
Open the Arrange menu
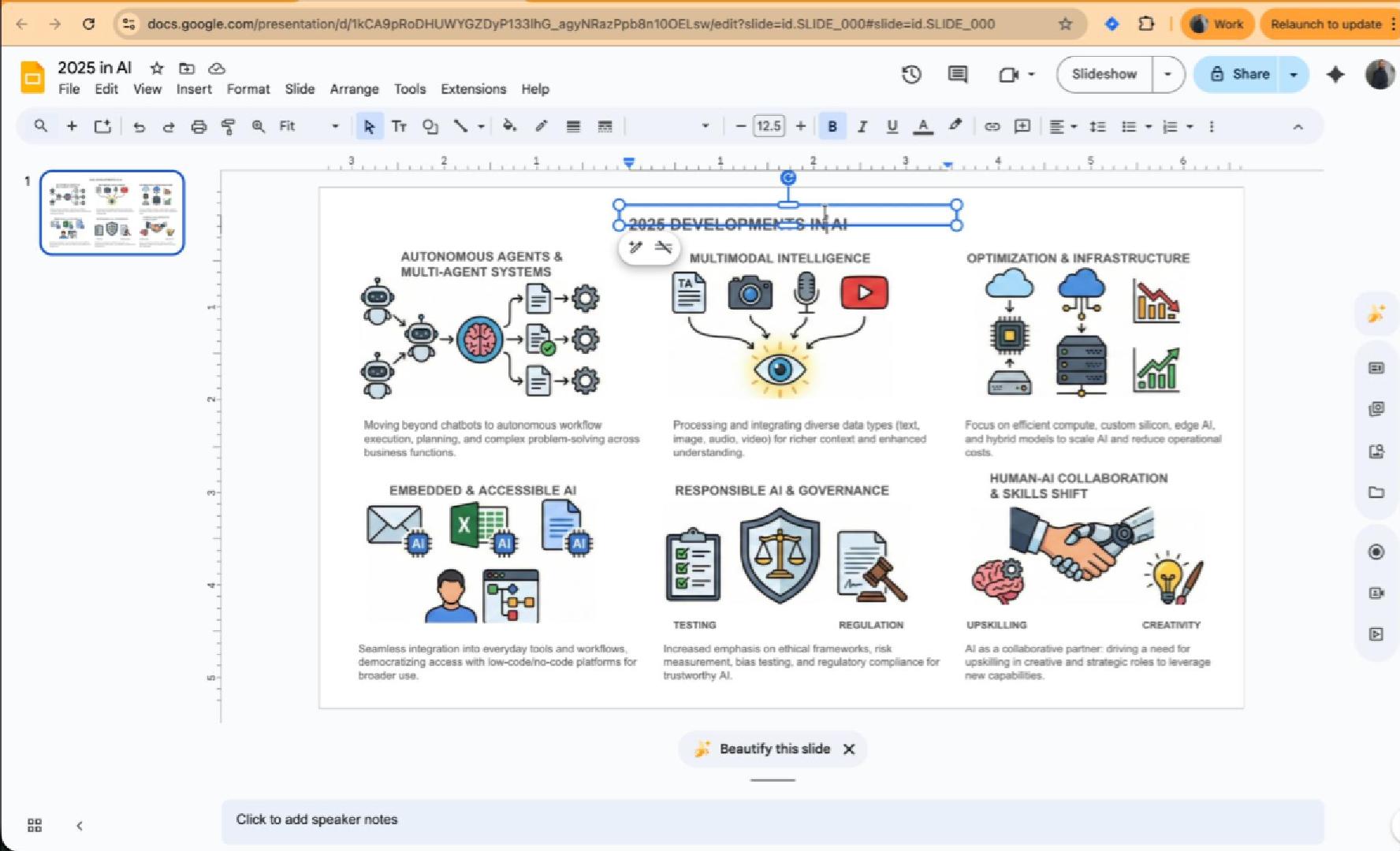coord(354,89)
